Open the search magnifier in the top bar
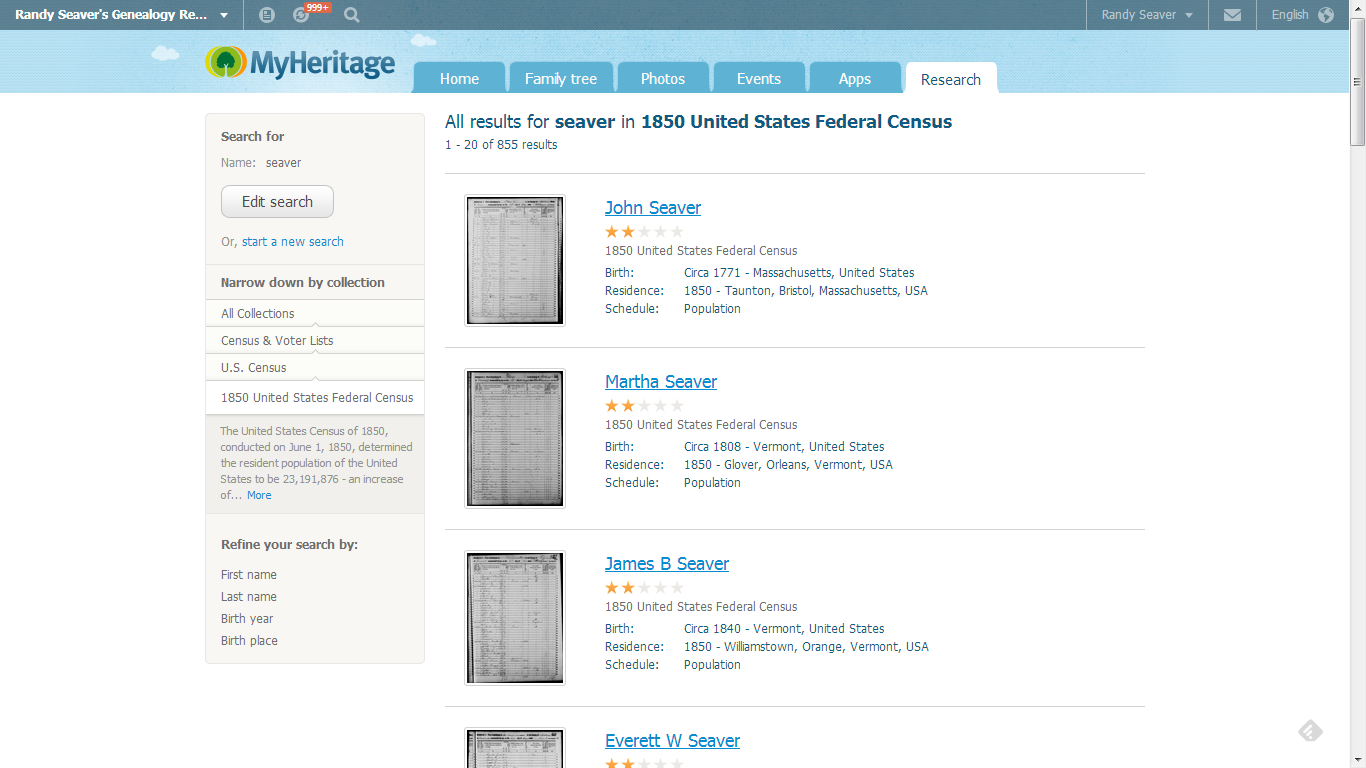Screen dimensions: 1366x768 click(x=350, y=15)
